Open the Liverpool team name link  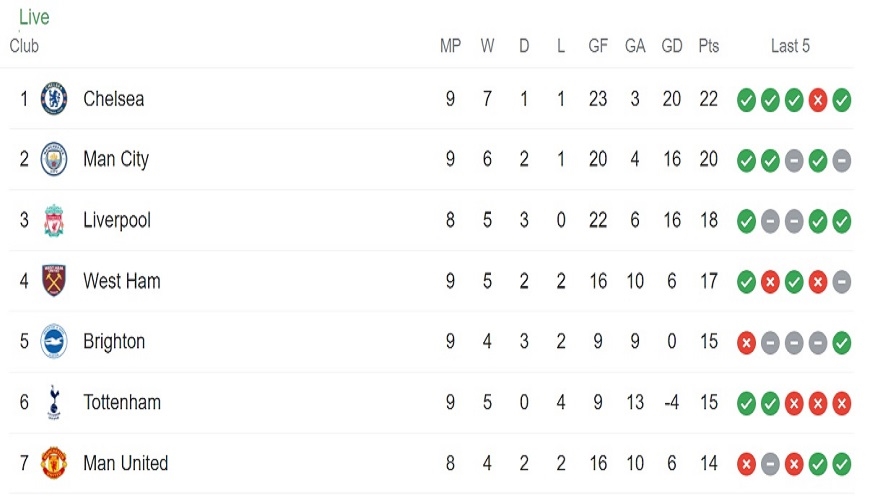click(117, 220)
